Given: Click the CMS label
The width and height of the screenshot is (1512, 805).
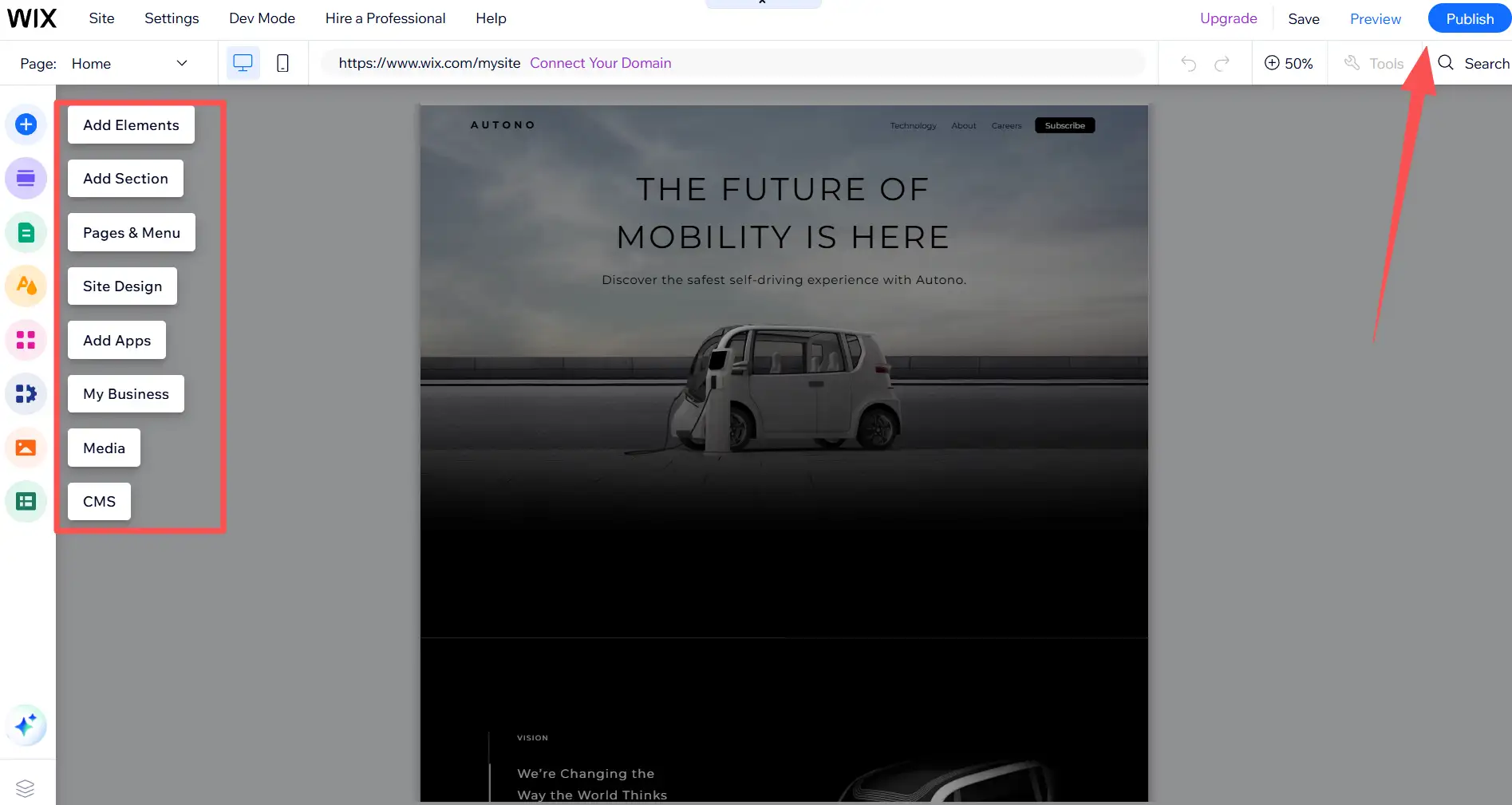Looking at the screenshot, I should pos(99,501).
